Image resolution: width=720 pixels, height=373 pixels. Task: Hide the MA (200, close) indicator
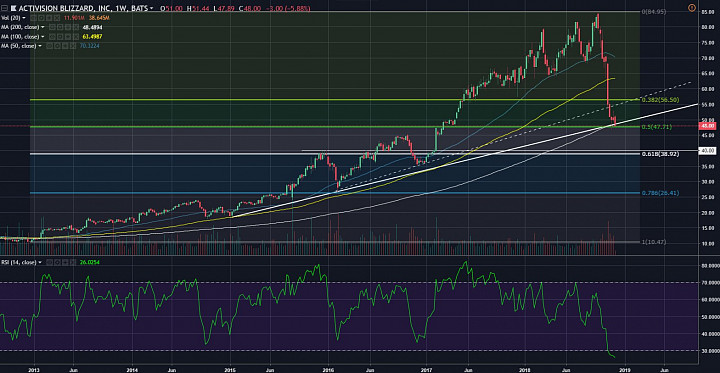click(x=52, y=27)
